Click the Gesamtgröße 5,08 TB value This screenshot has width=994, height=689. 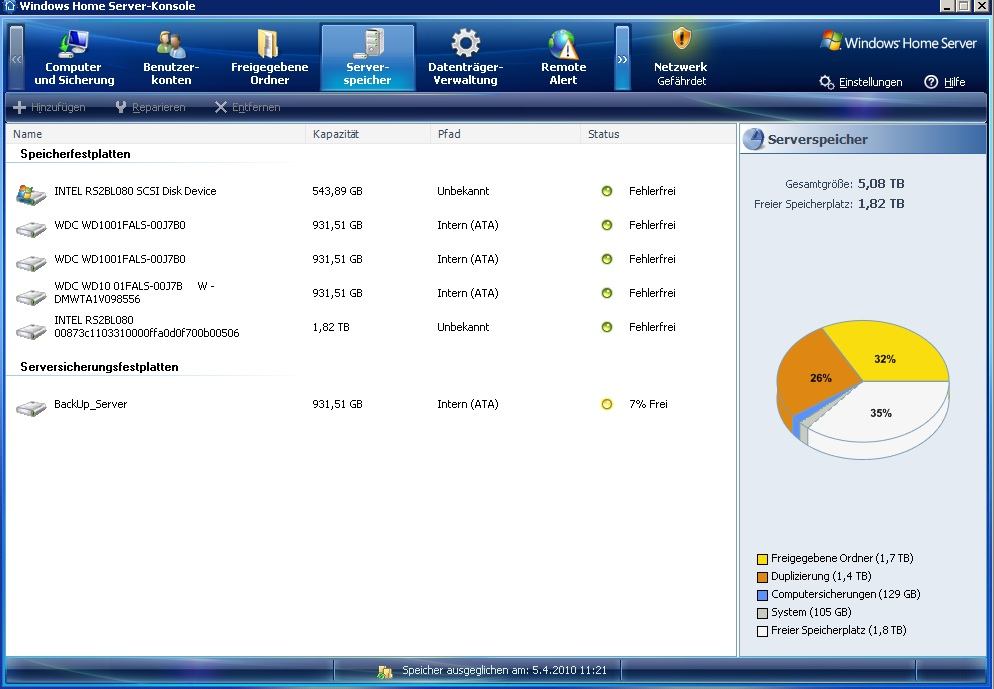(x=881, y=184)
